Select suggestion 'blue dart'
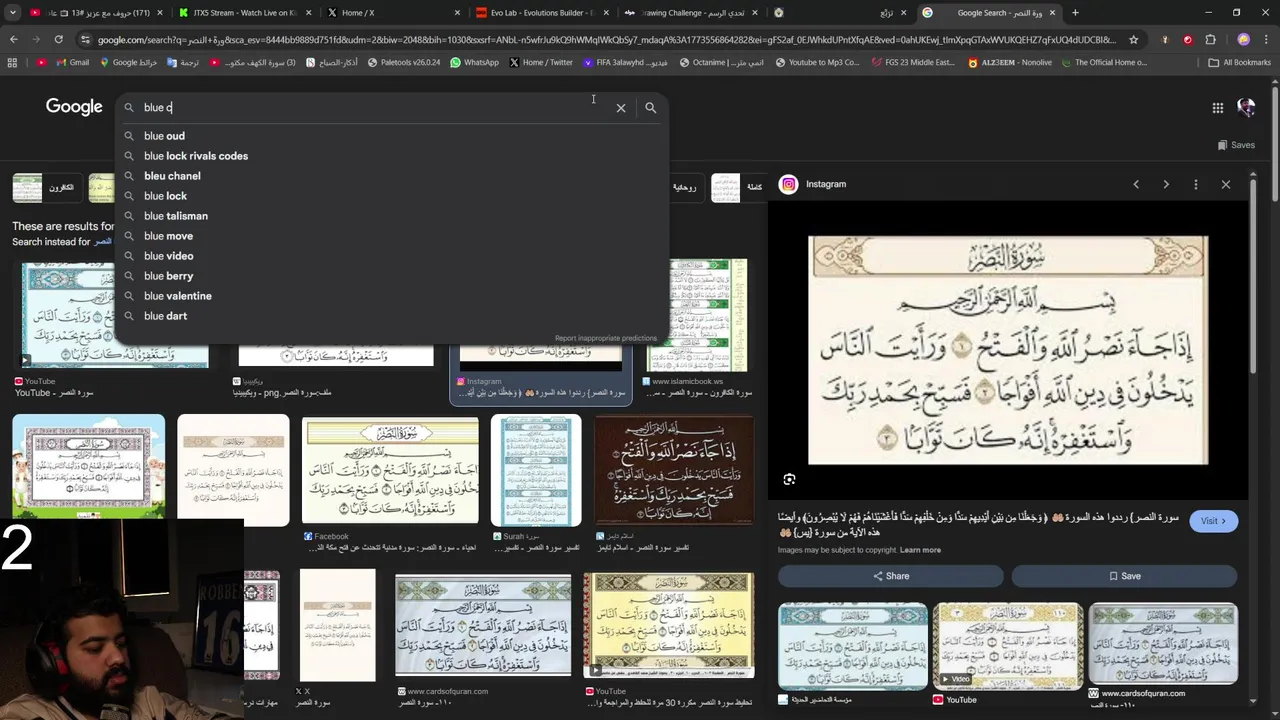The width and height of the screenshot is (1280, 720). [390, 316]
